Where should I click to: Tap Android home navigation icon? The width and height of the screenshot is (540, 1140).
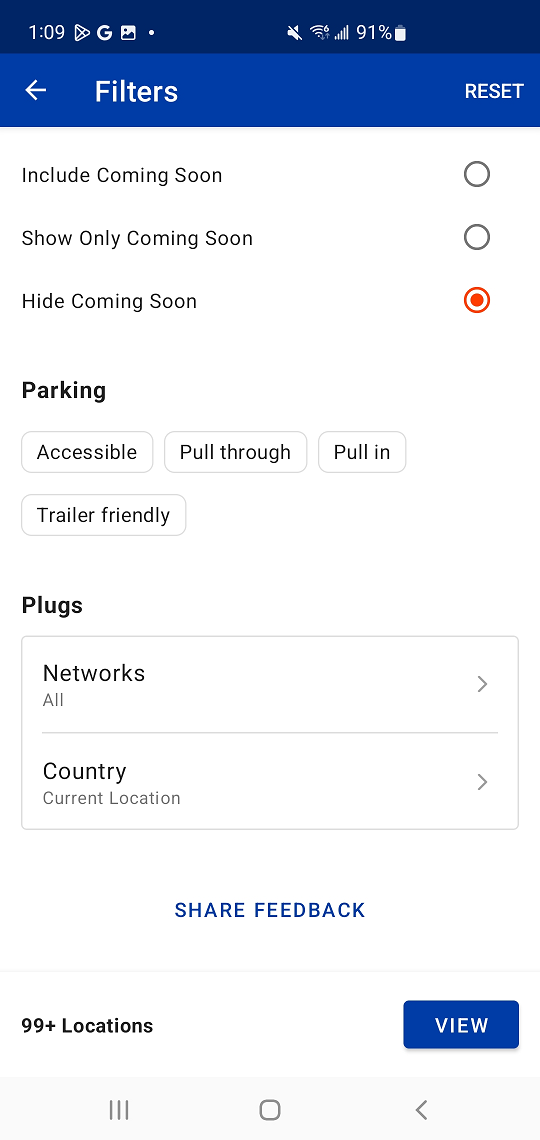pyautogui.click(x=270, y=1109)
